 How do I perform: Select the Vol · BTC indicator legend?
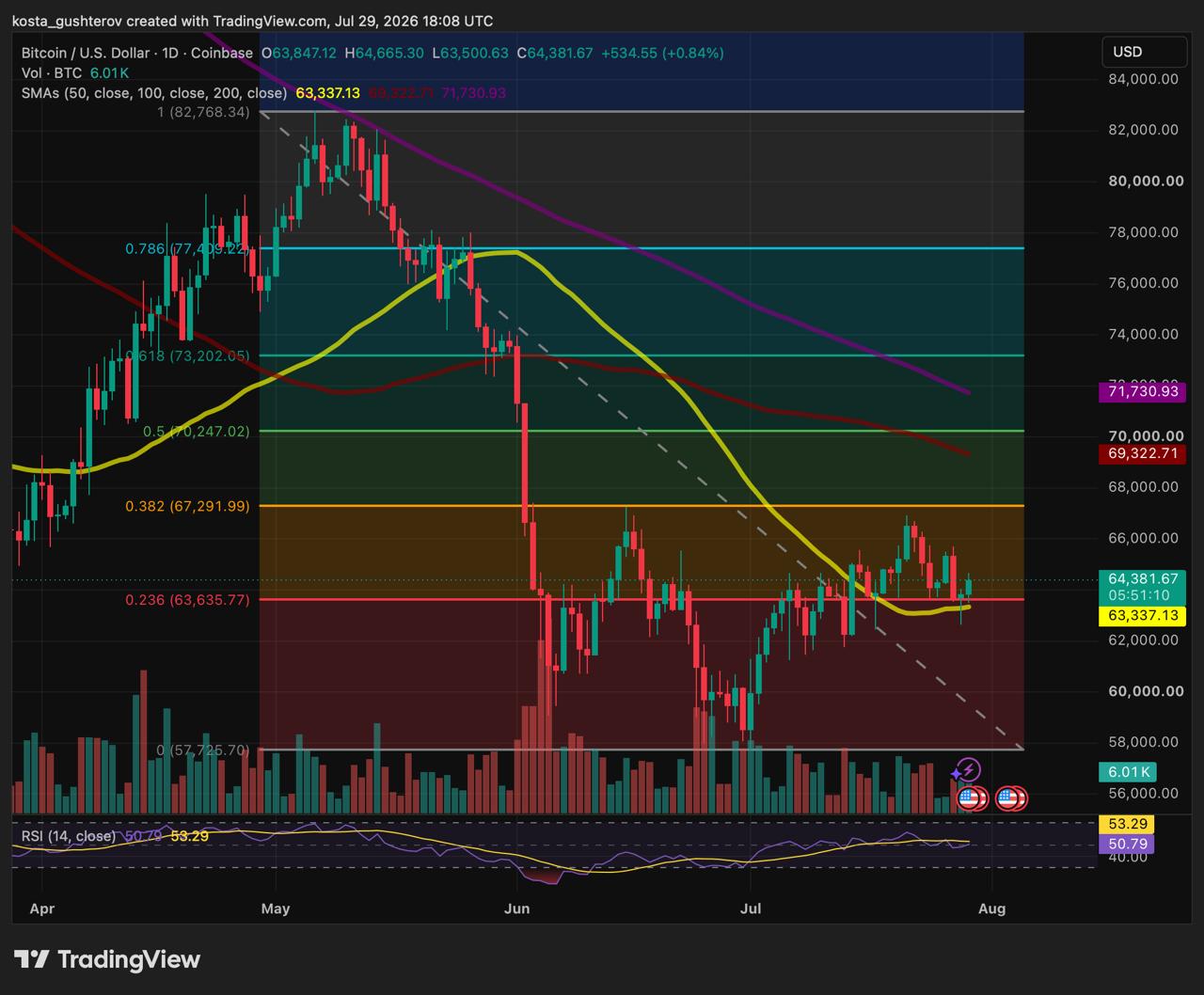click(x=53, y=73)
